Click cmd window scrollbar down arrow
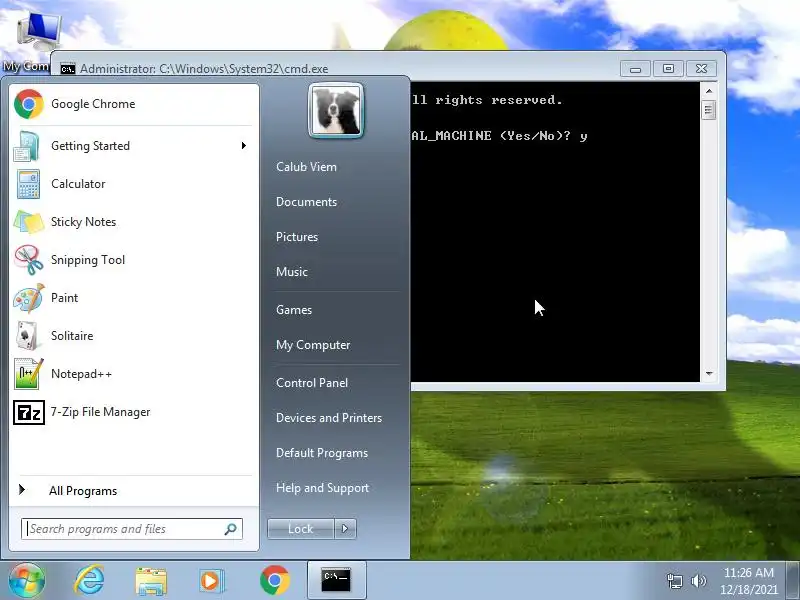The image size is (800, 600). click(709, 373)
